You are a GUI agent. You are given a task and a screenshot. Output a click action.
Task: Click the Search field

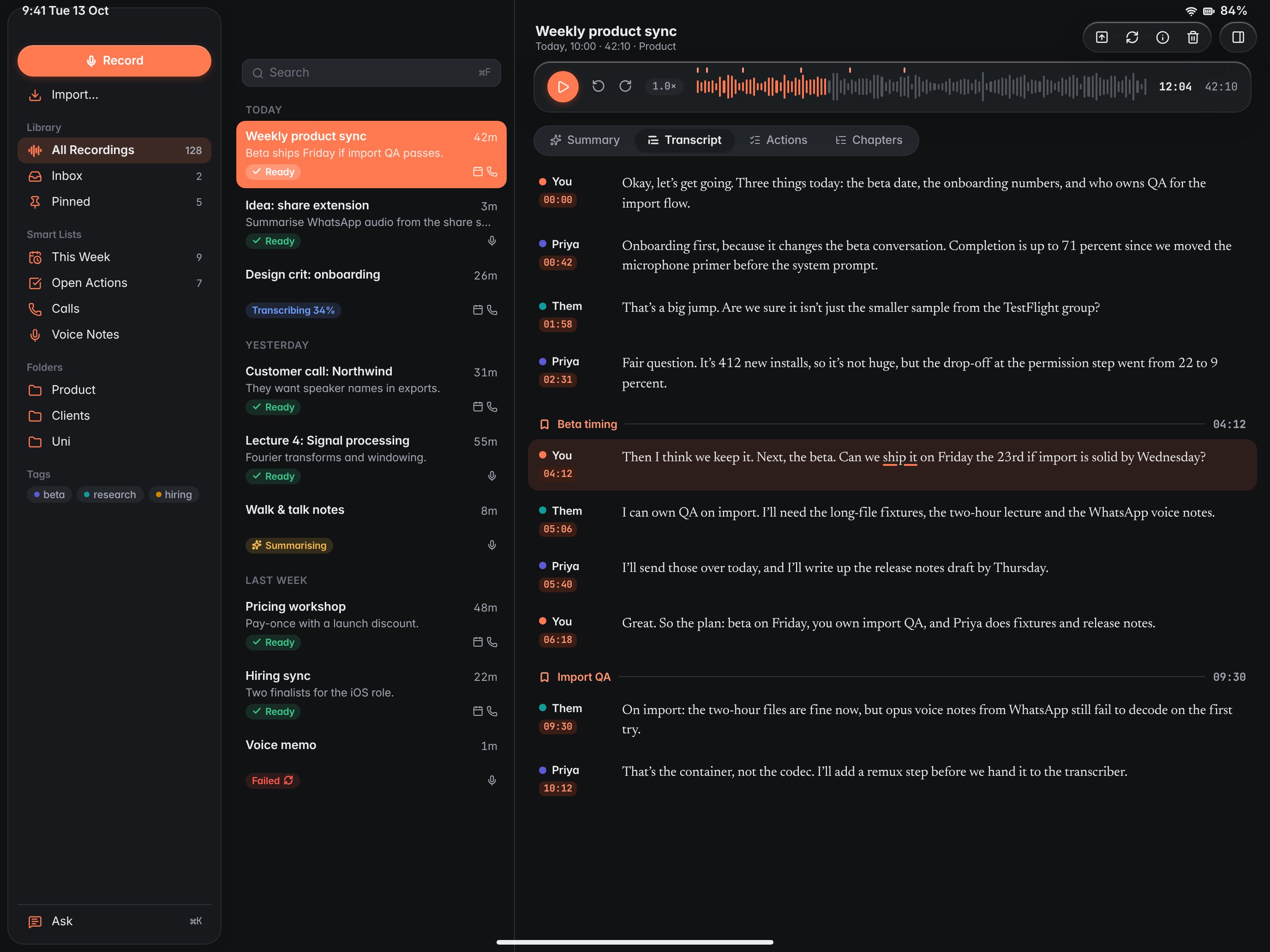371,73
